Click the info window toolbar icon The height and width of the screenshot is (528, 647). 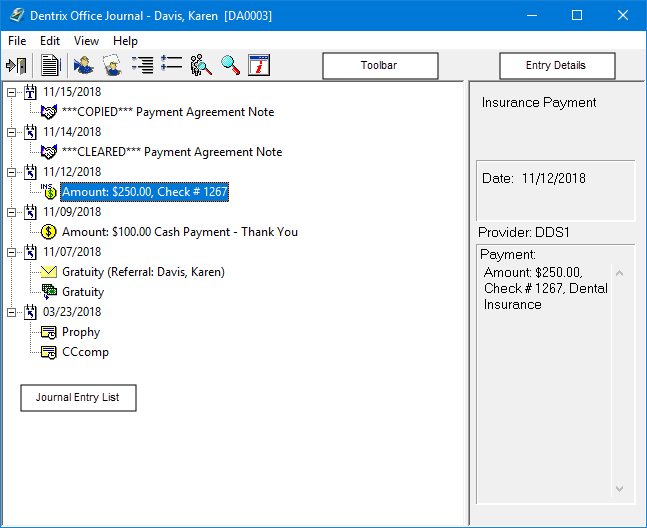pos(259,65)
